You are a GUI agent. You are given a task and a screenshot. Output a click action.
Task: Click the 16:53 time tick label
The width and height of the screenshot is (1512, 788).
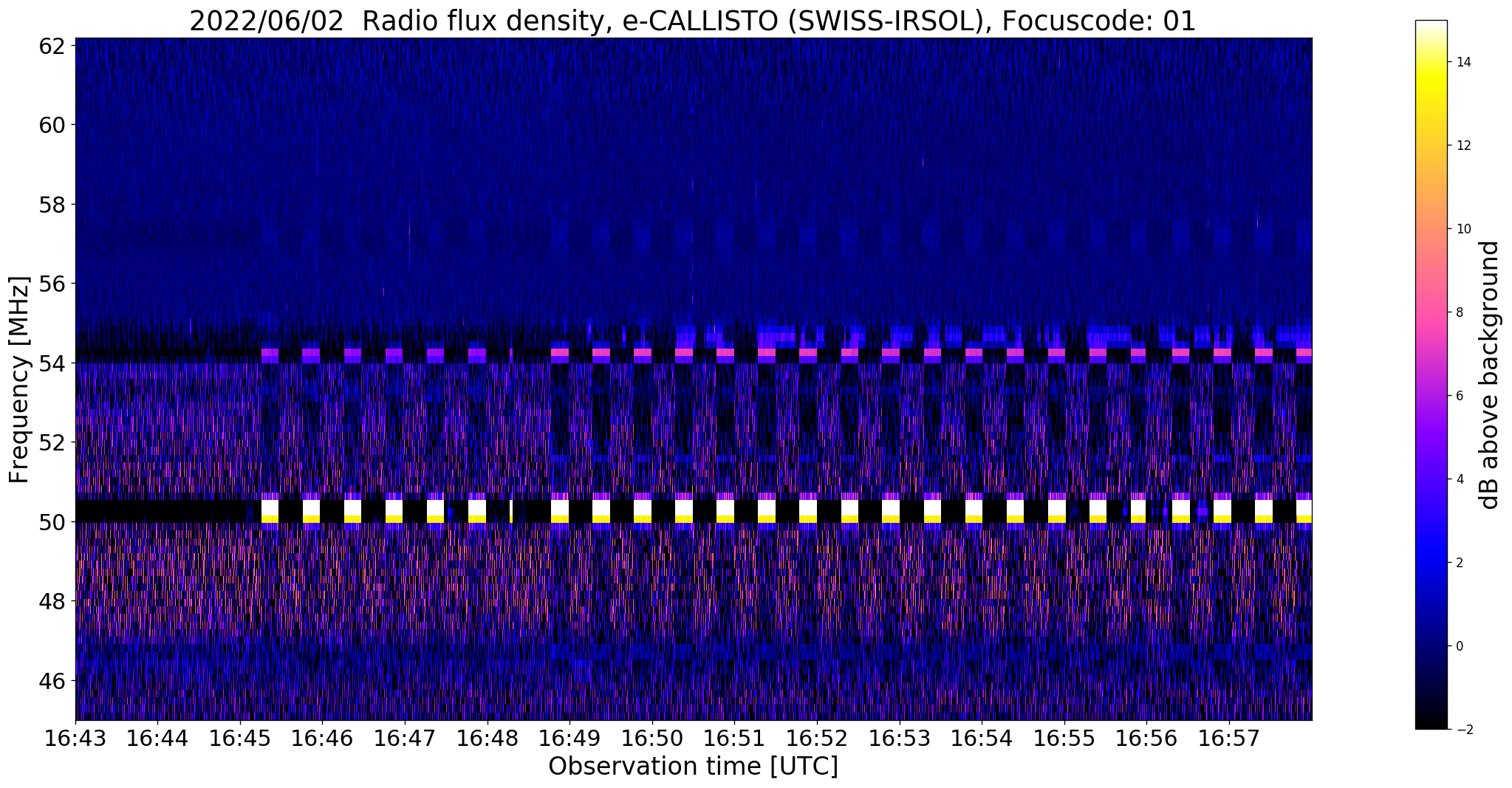[900, 739]
